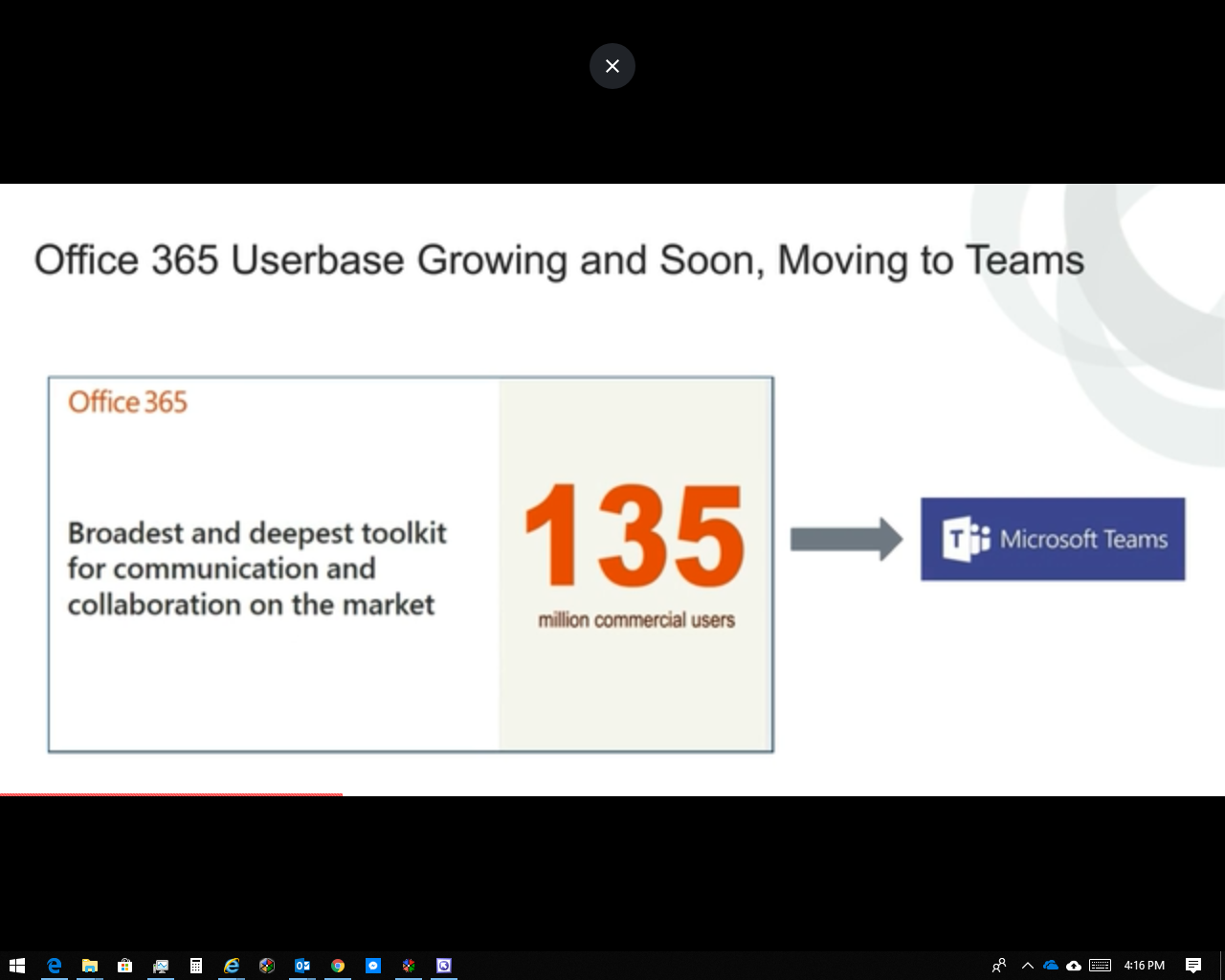Click the red video progress bar
Screen dimensions: 1225x980
[171, 793]
